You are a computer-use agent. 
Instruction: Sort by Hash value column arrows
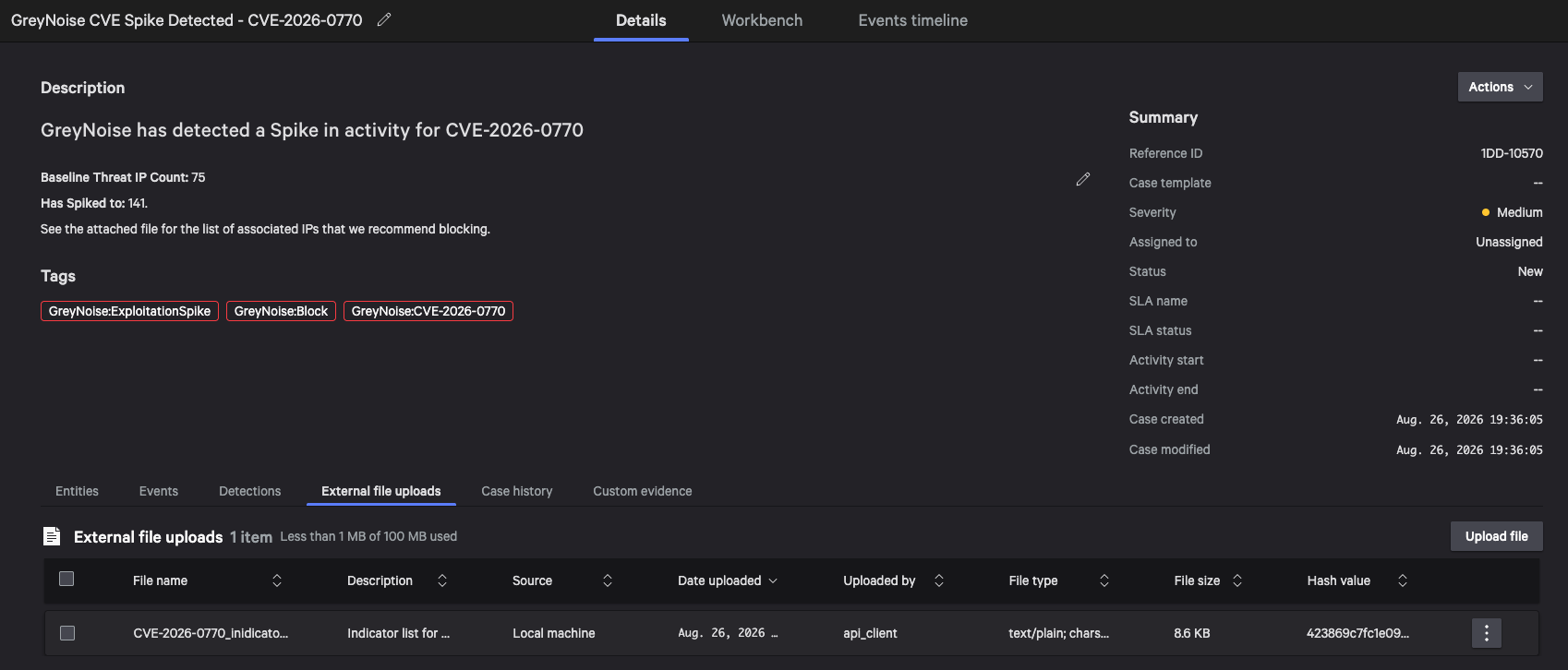click(1403, 580)
